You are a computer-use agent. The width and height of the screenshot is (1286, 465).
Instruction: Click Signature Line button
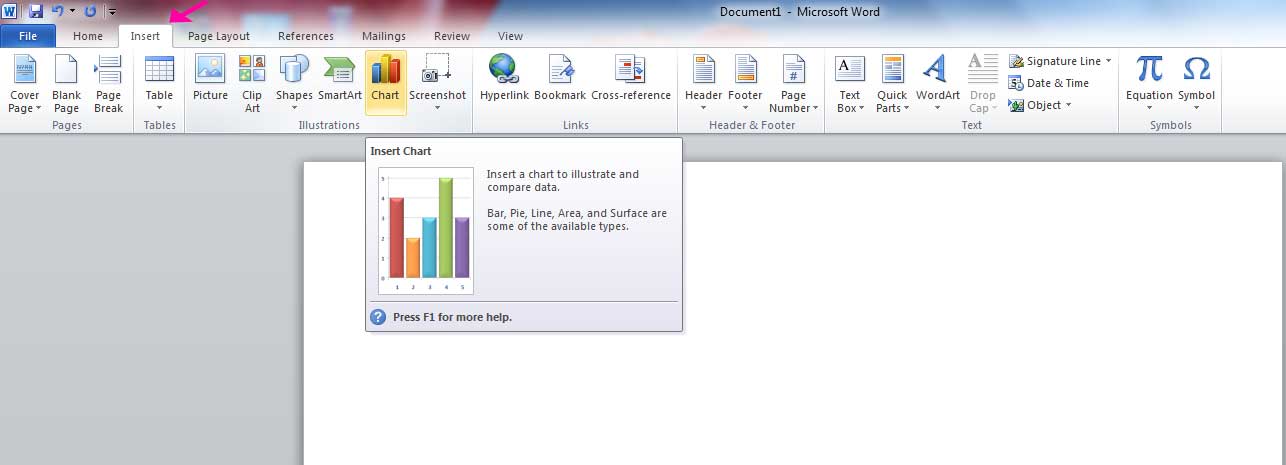point(1055,61)
